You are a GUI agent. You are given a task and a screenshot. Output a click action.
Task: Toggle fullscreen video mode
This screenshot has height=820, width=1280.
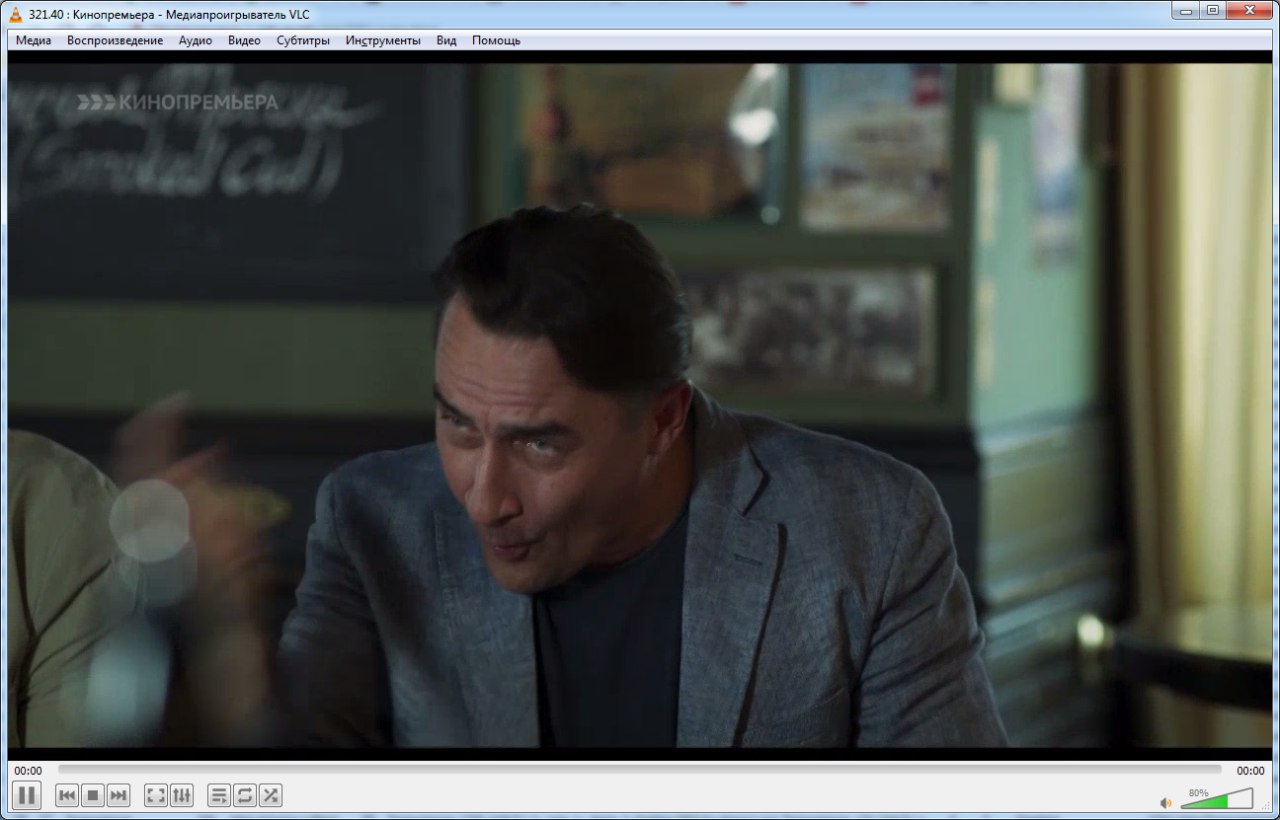[x=156, y=796]
